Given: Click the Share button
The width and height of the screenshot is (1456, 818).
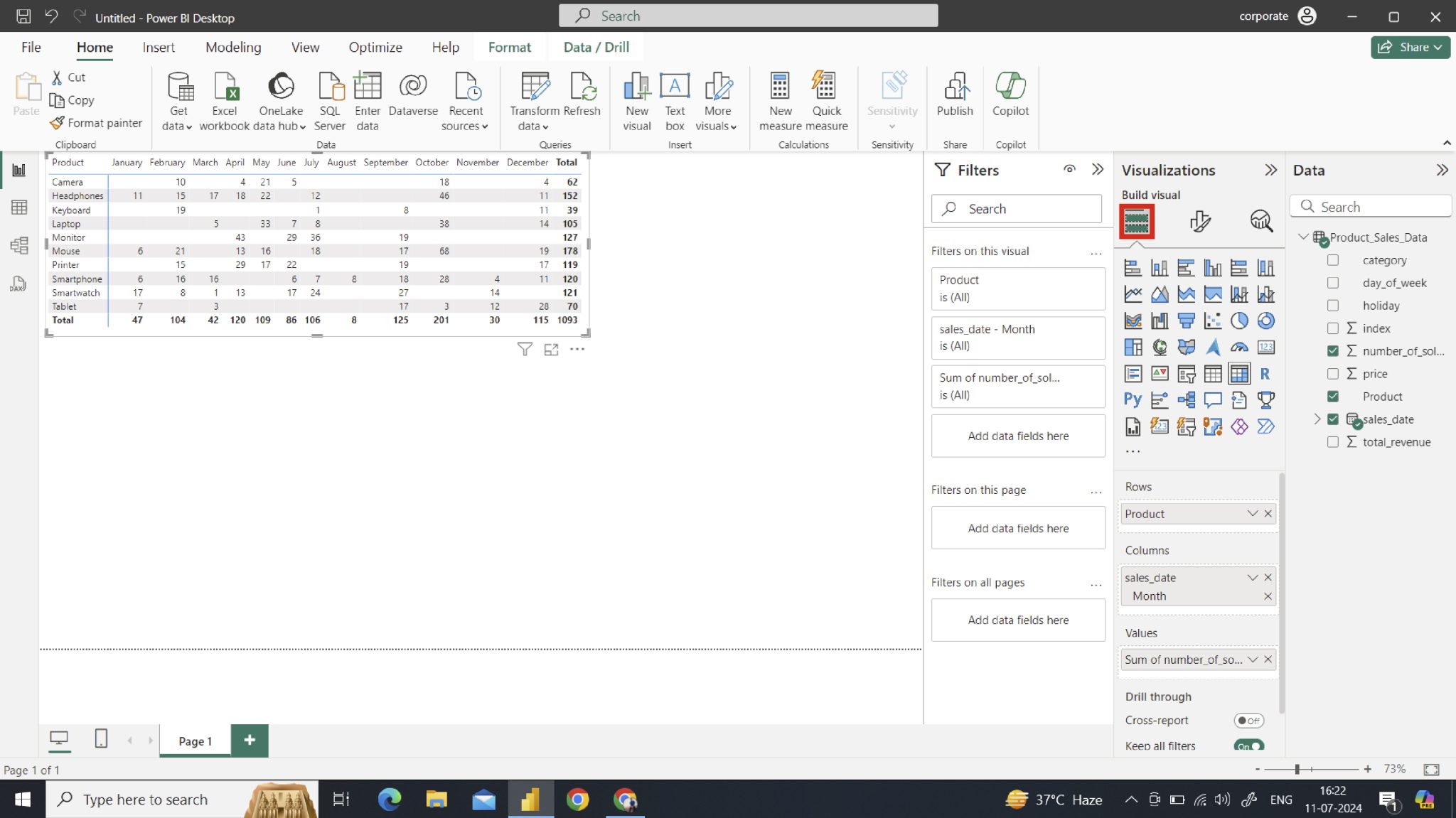Looking at the screenshot, I should 1410,47.
